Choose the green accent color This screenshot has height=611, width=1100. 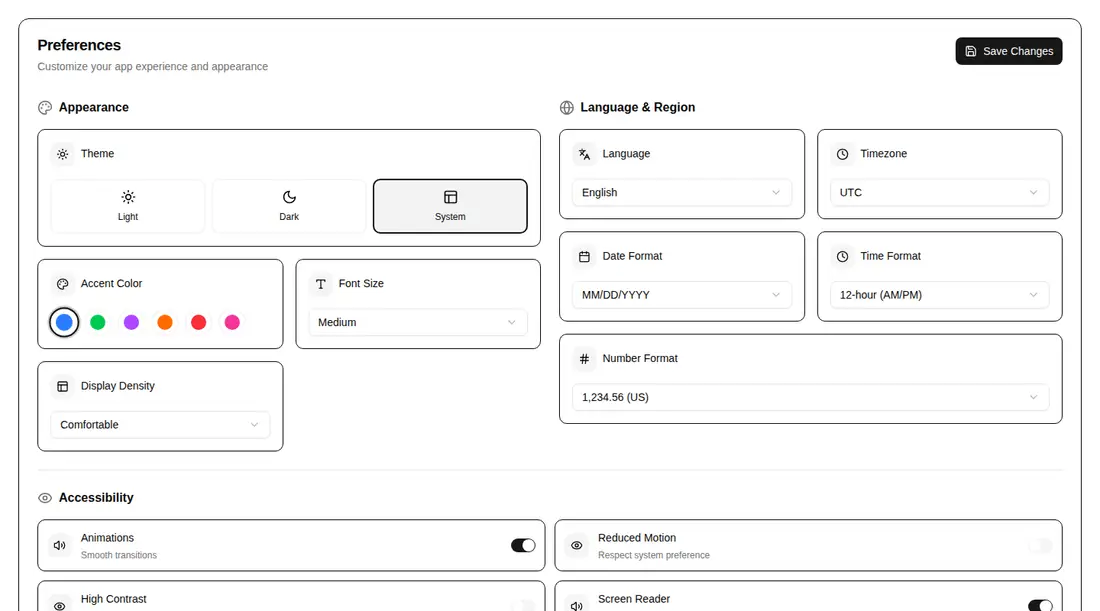98,322
